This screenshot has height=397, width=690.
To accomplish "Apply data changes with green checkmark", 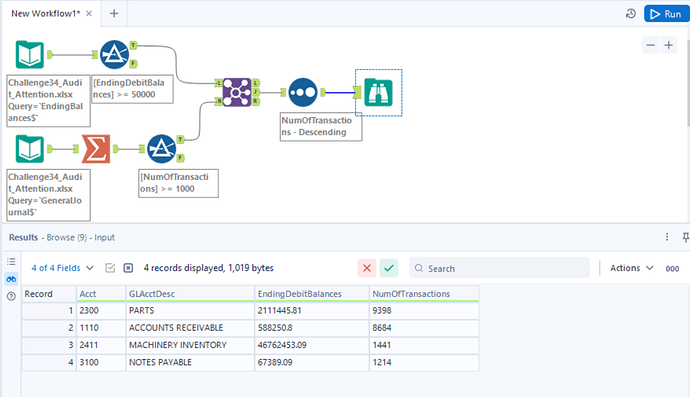I will point(389,268).
